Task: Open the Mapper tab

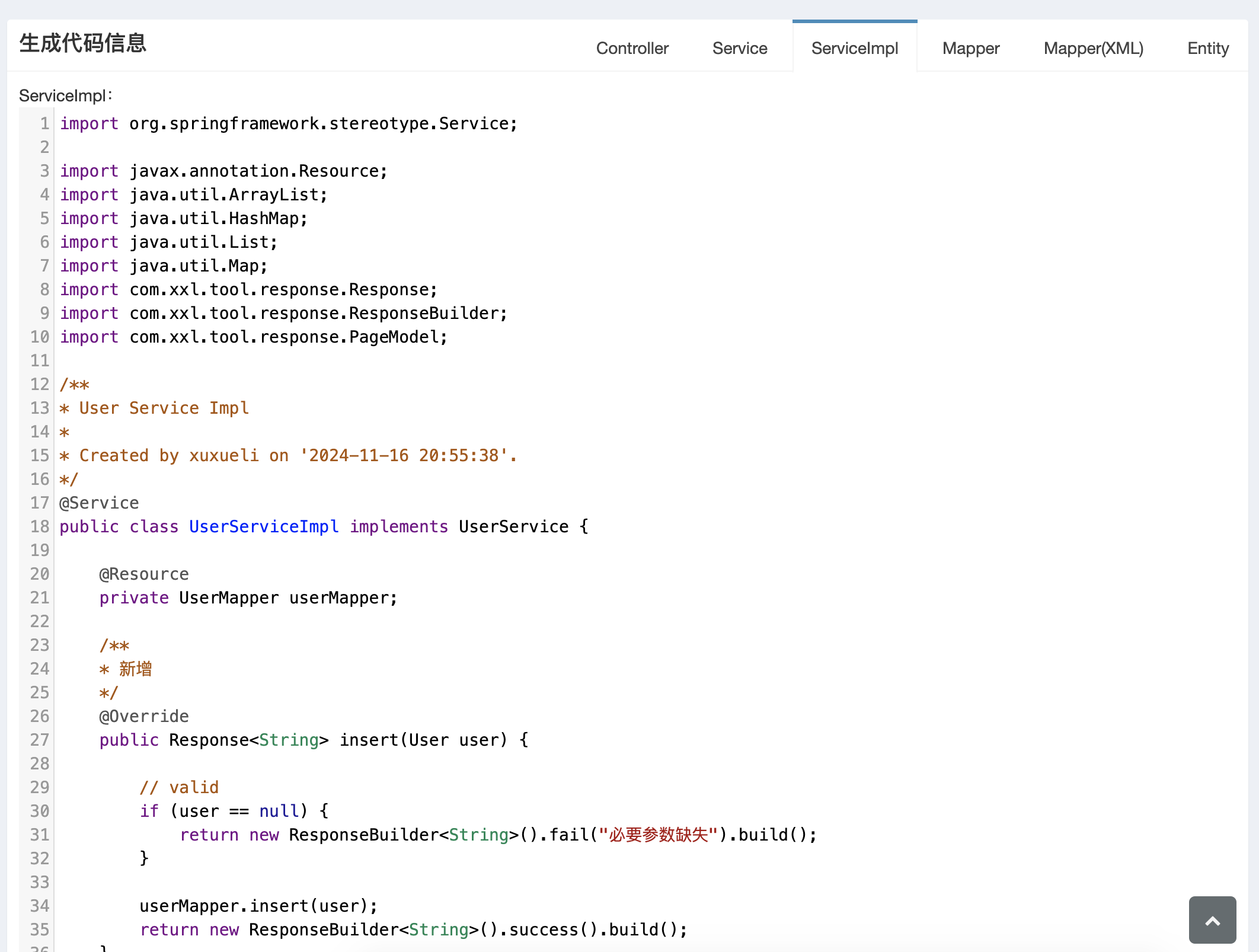Action: (x=970, y=48)
